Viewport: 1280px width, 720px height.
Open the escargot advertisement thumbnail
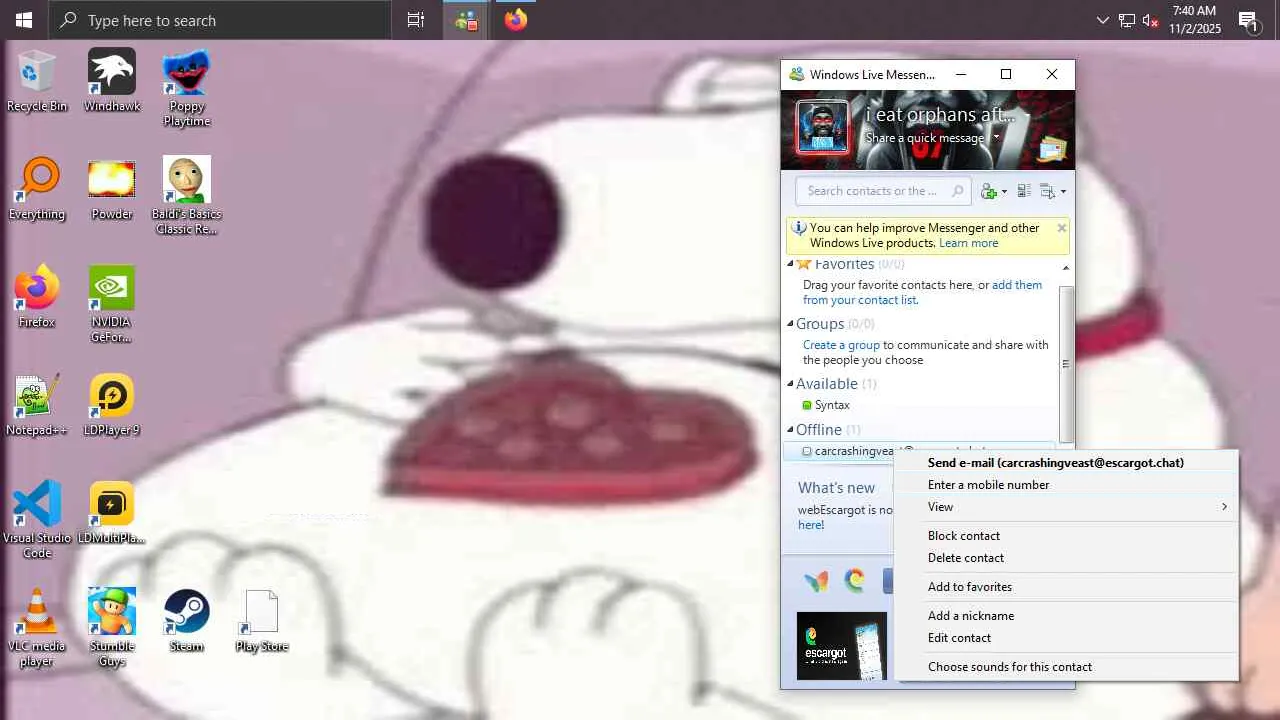(x=842, y=646)
